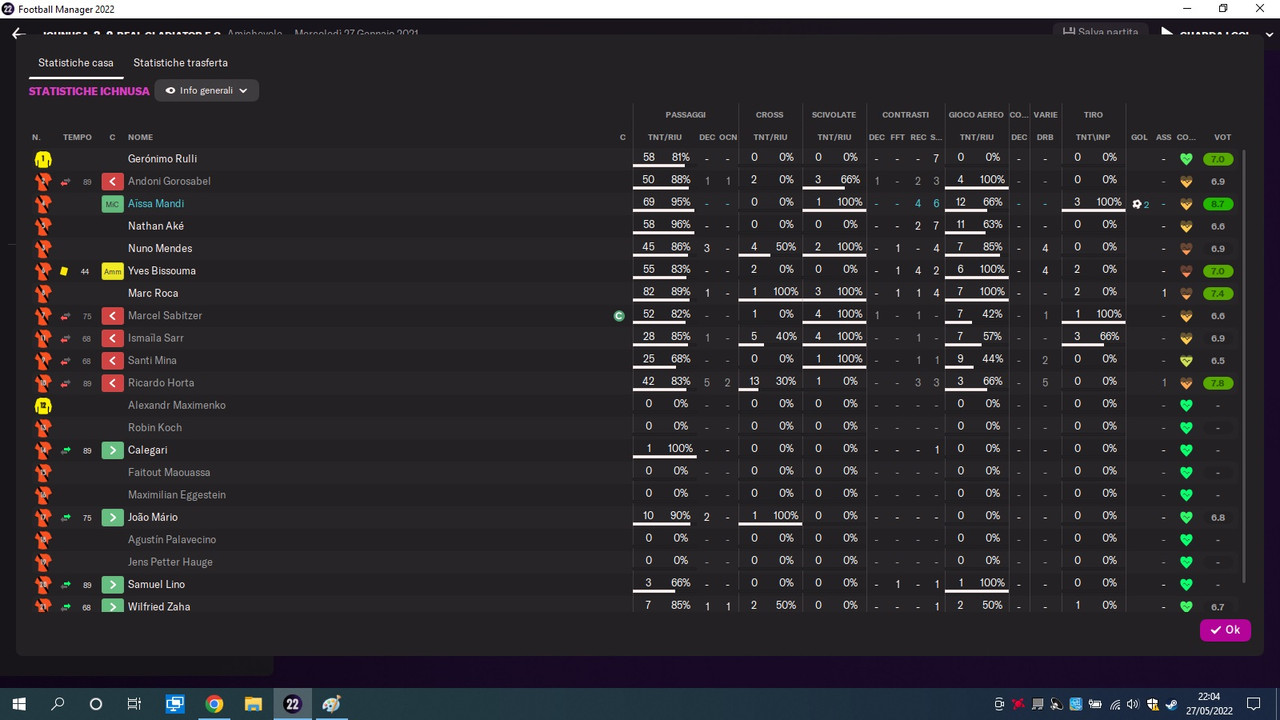Click the substituted-on icon for Samuel Lino

pyautogui.click(x=113, y=584)
